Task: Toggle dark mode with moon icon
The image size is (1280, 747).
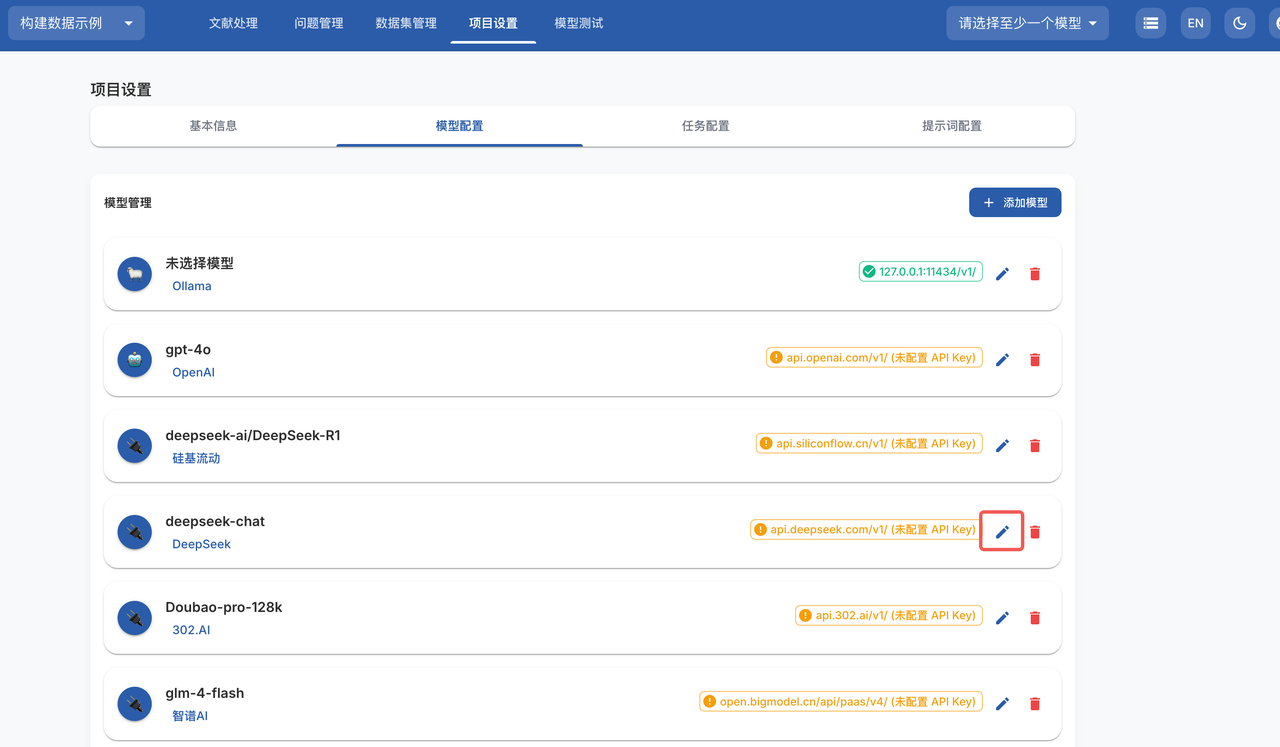Action: click(1240, 23)
